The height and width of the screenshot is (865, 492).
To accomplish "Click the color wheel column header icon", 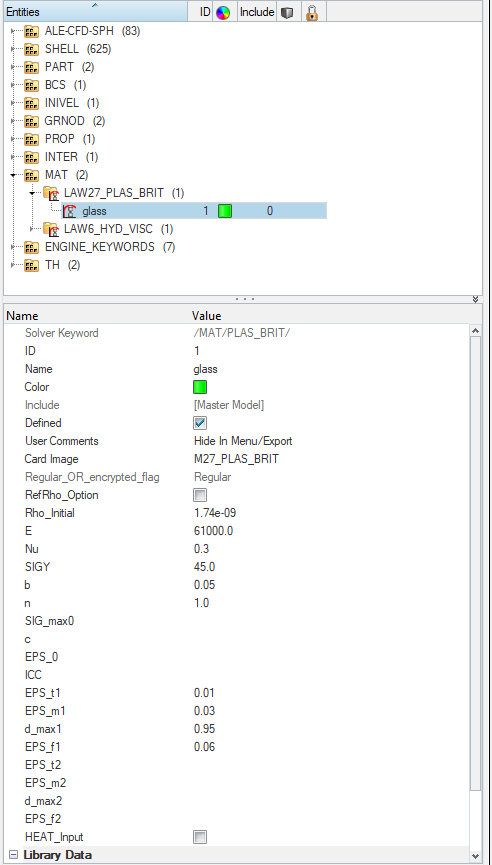I will tap(222, 12).
